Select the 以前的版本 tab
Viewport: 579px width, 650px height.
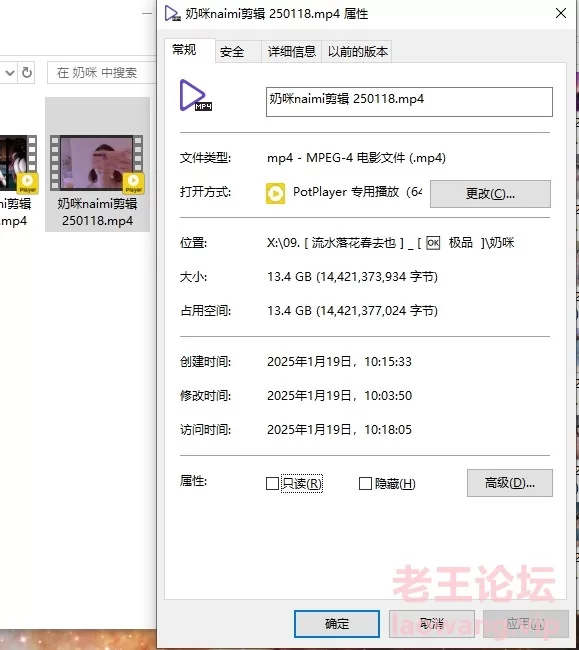pos(357,51)
